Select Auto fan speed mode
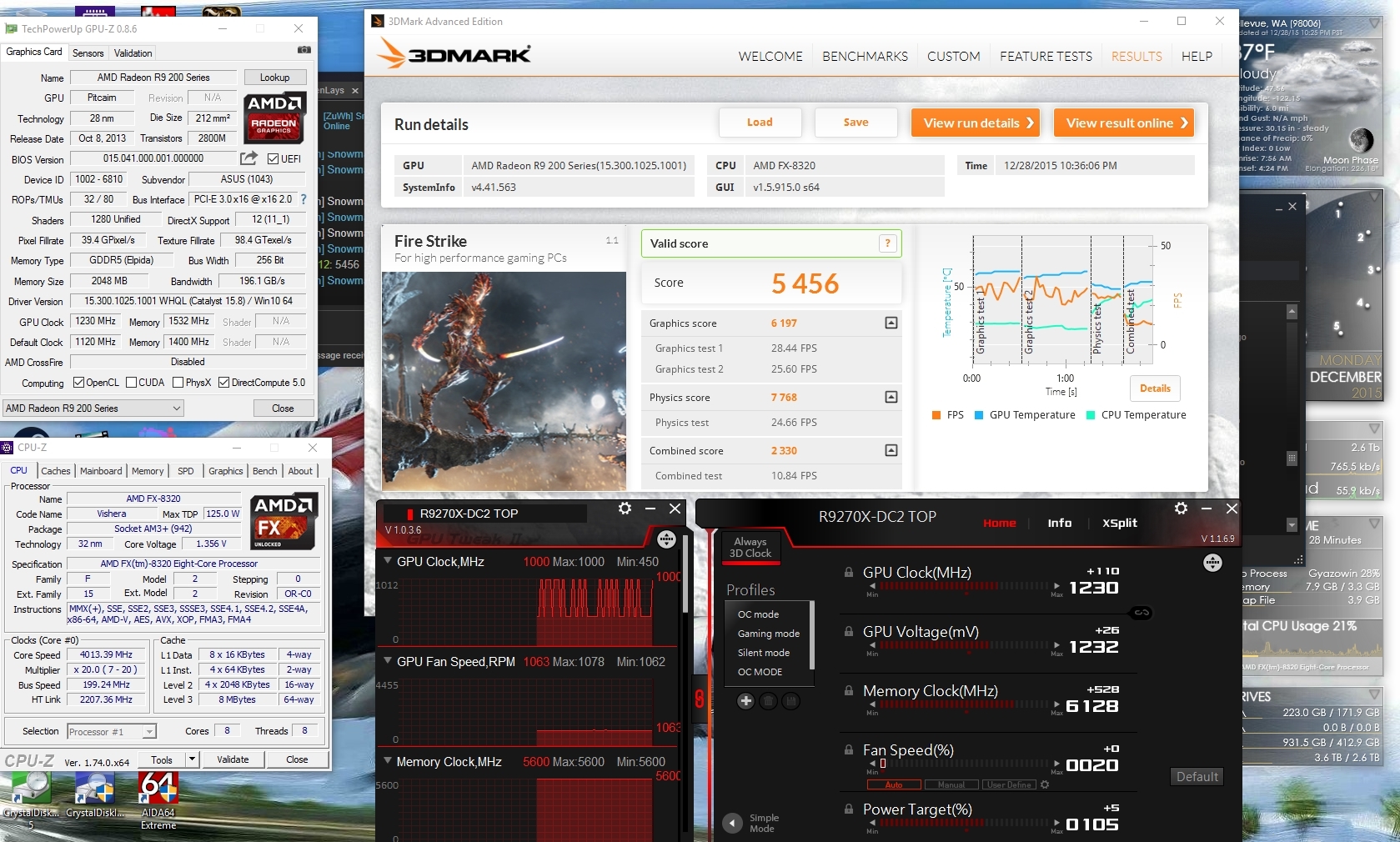The height and width of the screenshot is (842, 1400). (894, 784)
